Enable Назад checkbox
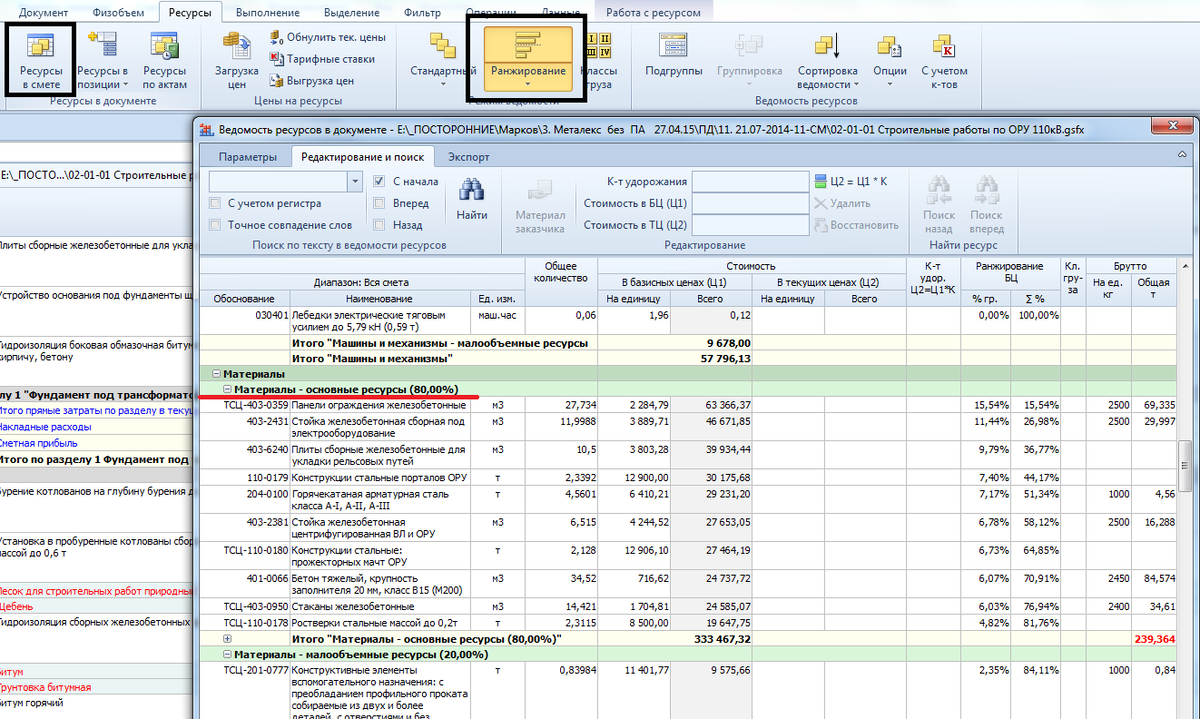The height and width of the screenshot is (719, 1200). point(379,225)
